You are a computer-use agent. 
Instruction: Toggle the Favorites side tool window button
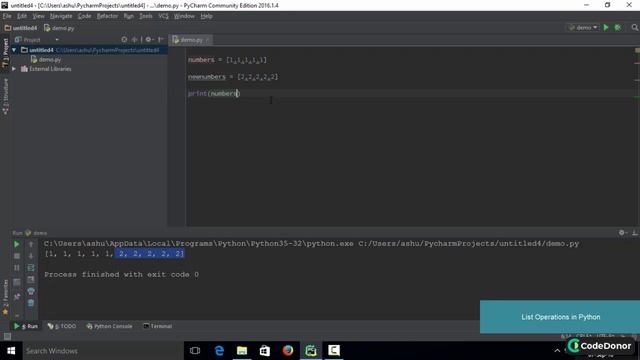pyautogui.click(x=5, y=297)
